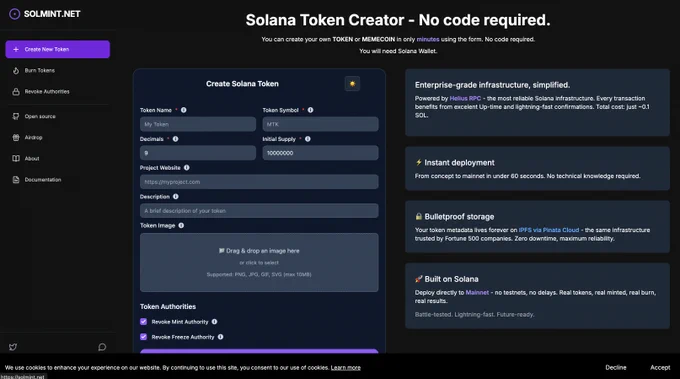The width and height of the screenshot is (680, 379).
Task: Open the About sidebar item
Action: (58, 159)
